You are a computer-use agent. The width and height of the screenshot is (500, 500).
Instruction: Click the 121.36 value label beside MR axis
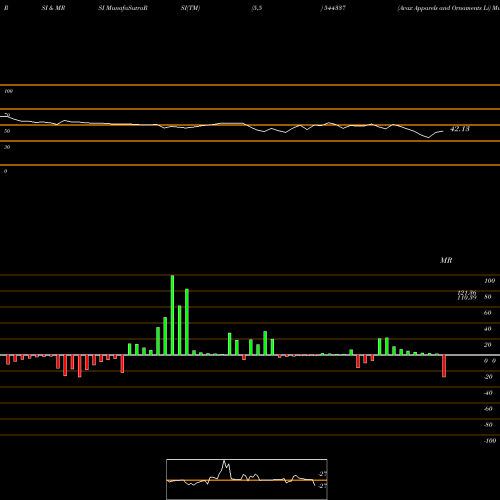point(467,292)
